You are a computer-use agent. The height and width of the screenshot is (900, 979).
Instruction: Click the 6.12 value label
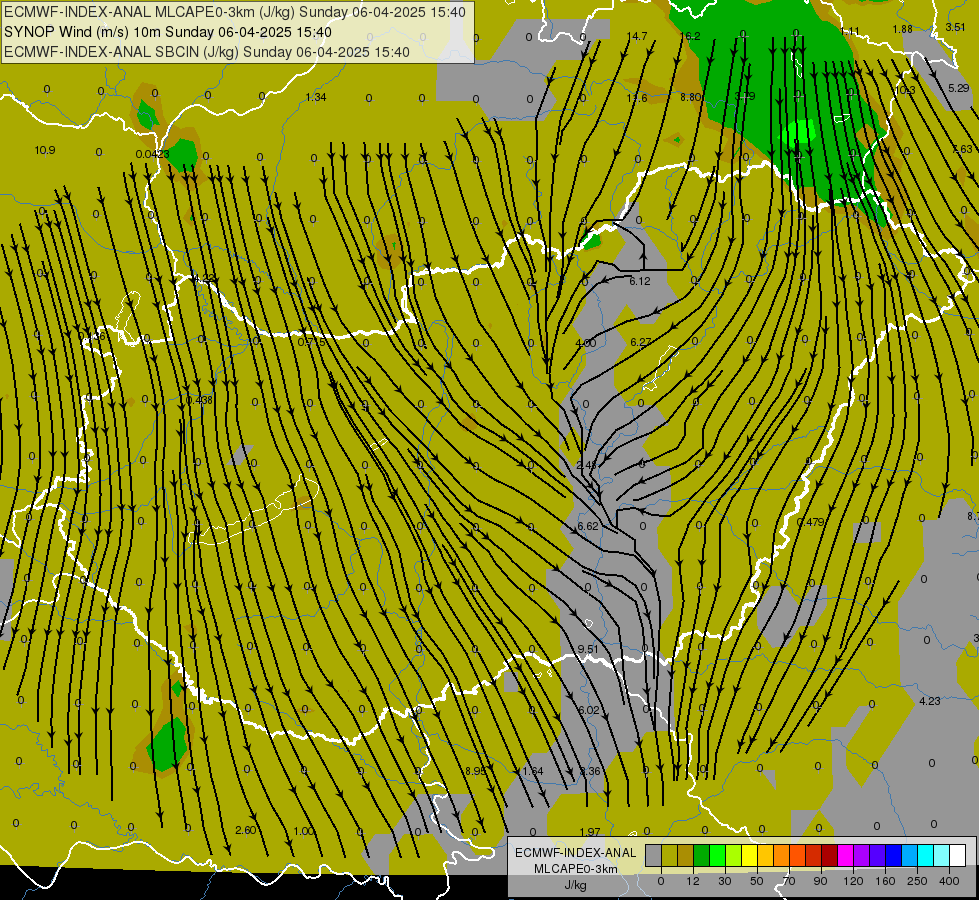click(x=640, y=282)
